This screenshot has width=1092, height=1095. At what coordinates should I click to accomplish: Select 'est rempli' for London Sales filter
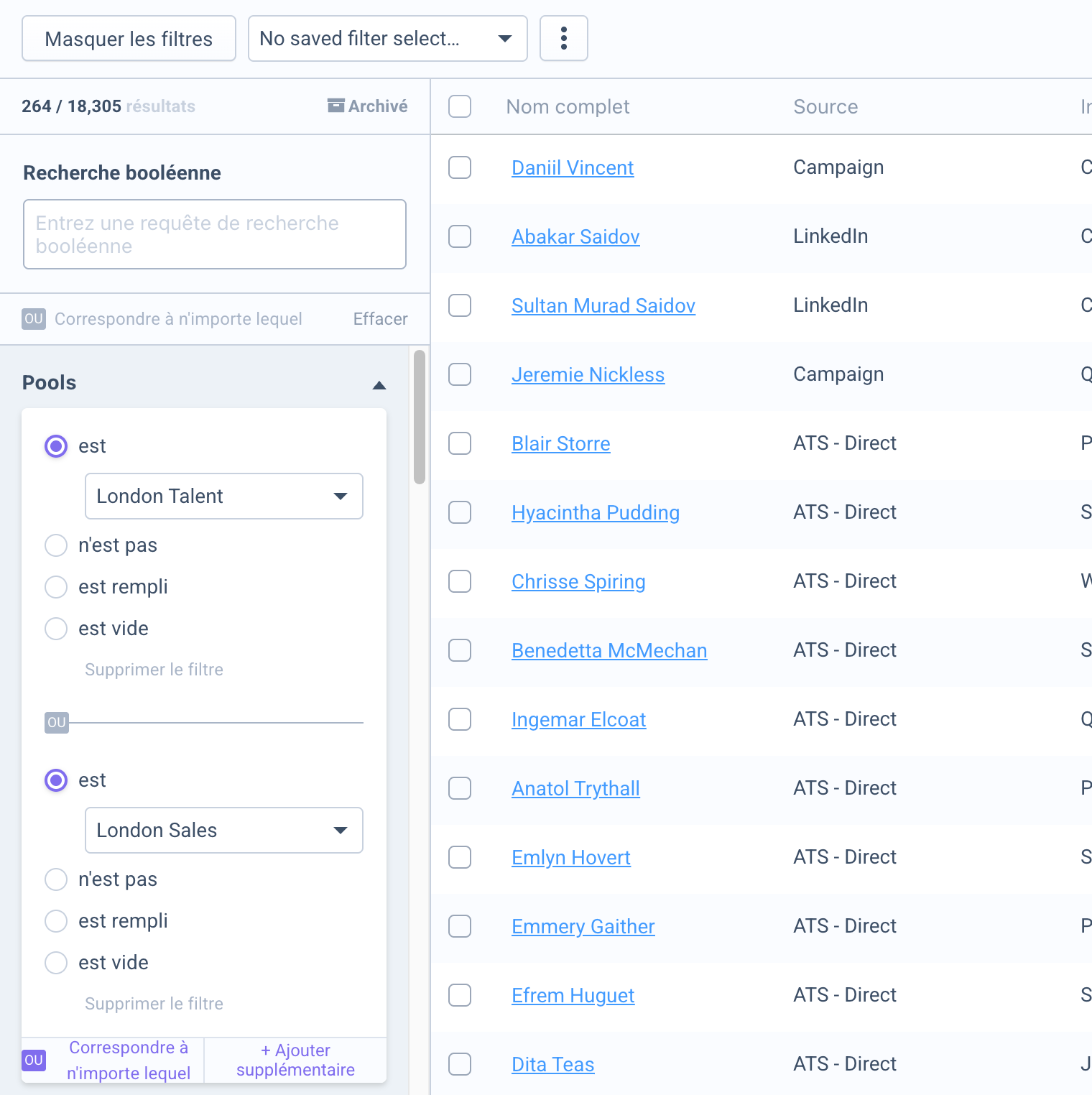56,921
